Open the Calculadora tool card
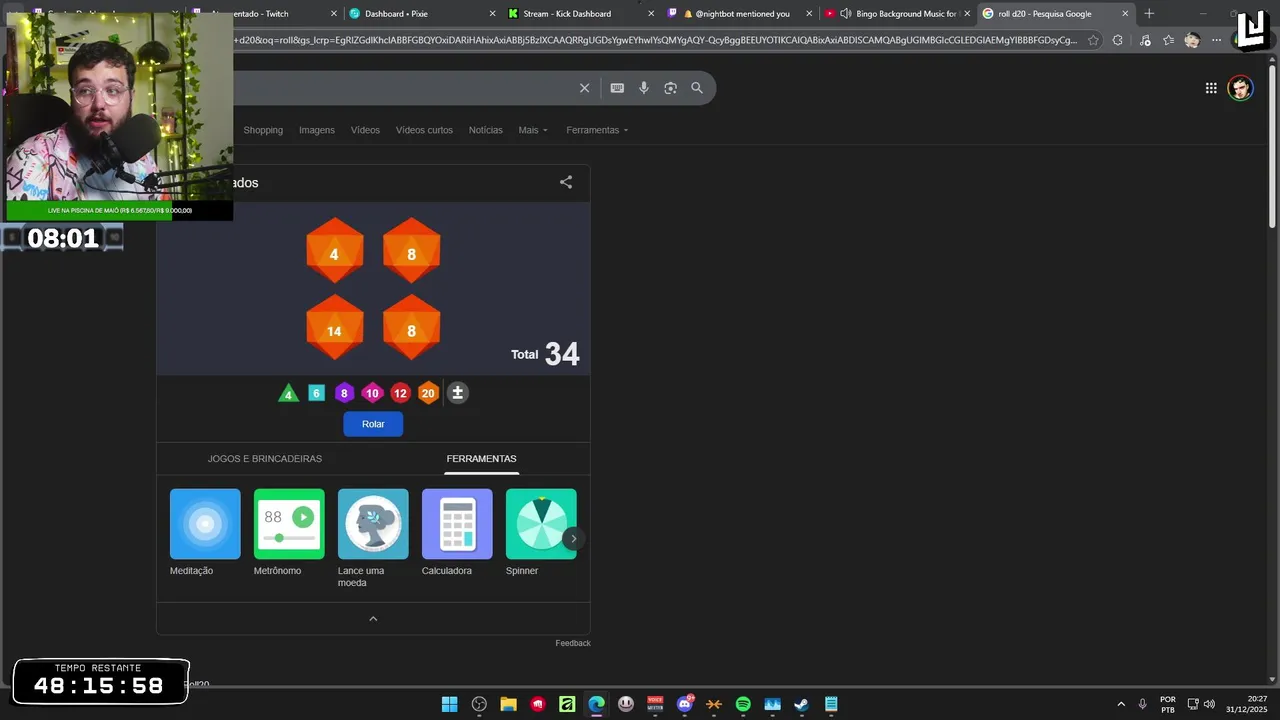1280x720 pixels. [x=457, y=533]
